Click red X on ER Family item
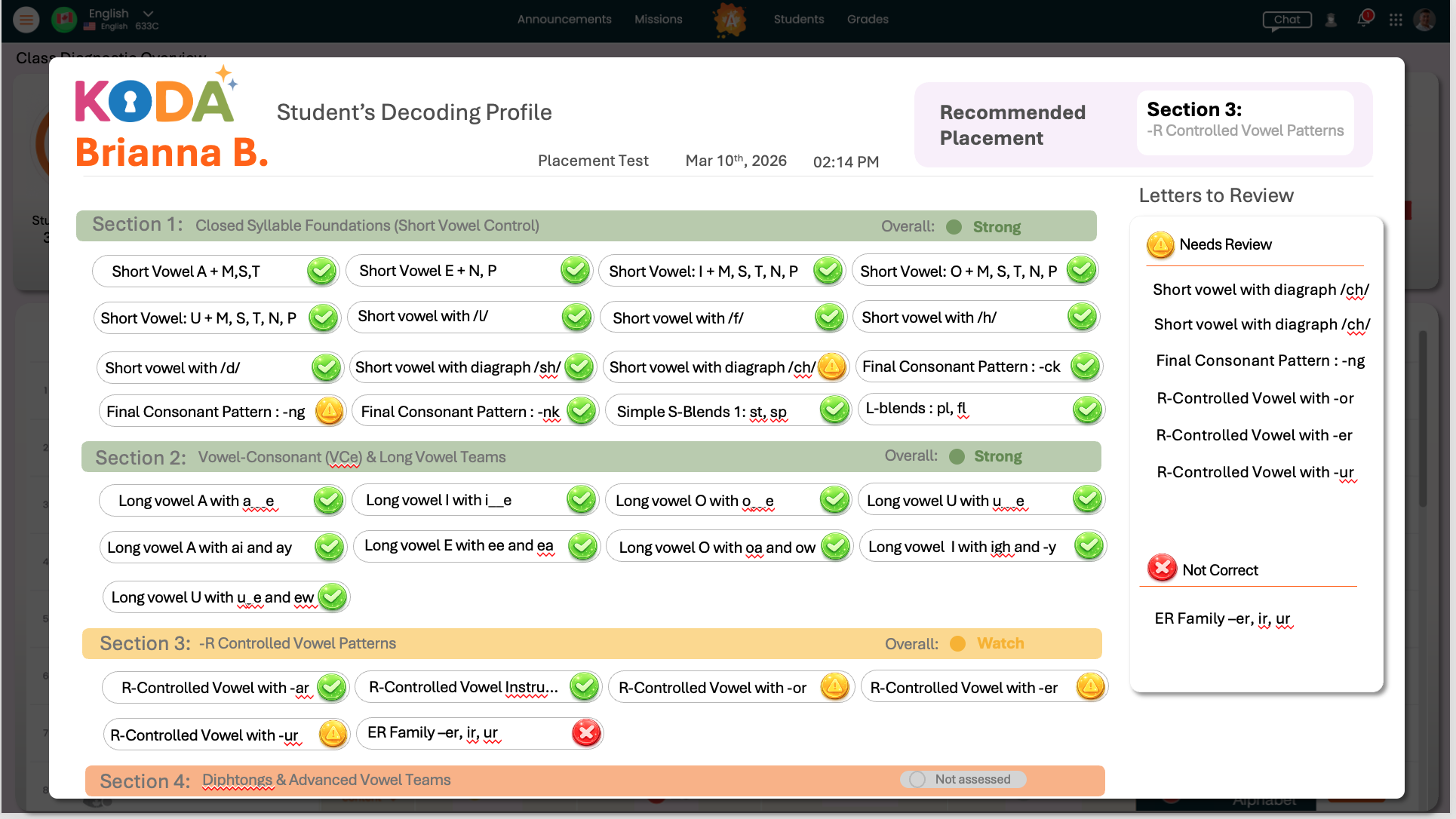The image size is (1456, 819). pyautogui.click(x=585, y=732)
